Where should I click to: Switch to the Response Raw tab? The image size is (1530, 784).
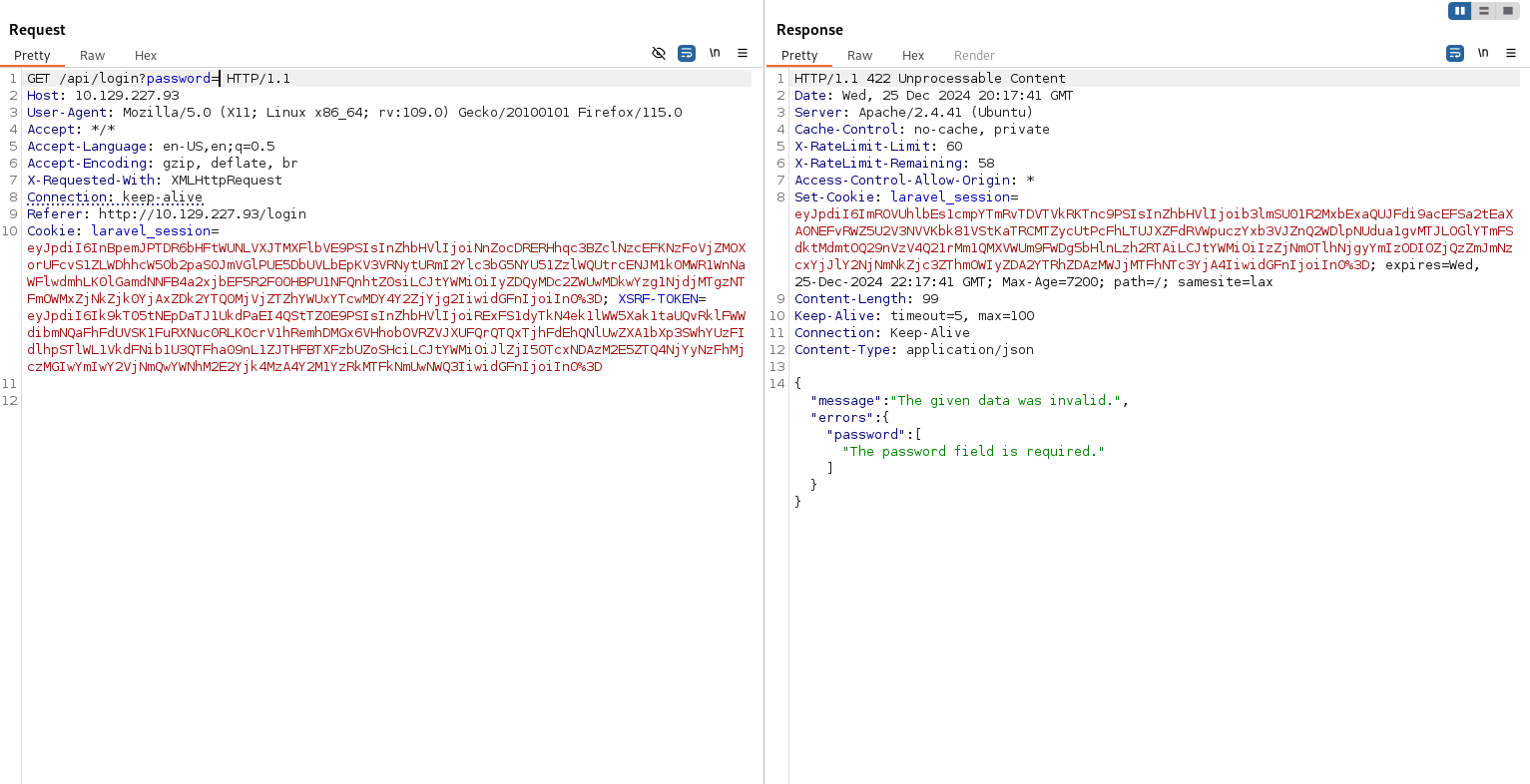click(x=860, y=56)
